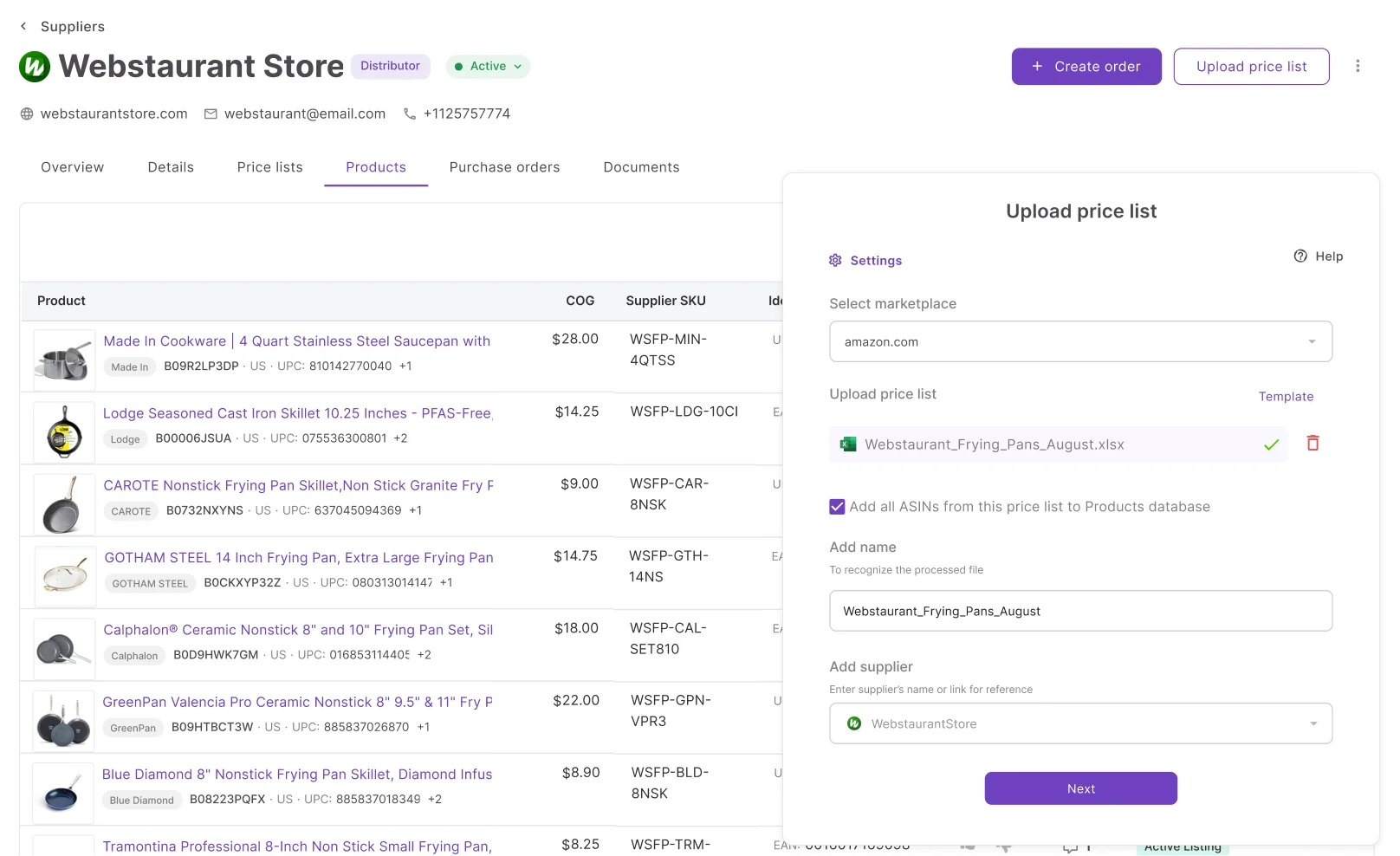Open Calphalon Ceramic Nonstick pan set link

click(x=298, y=630)
